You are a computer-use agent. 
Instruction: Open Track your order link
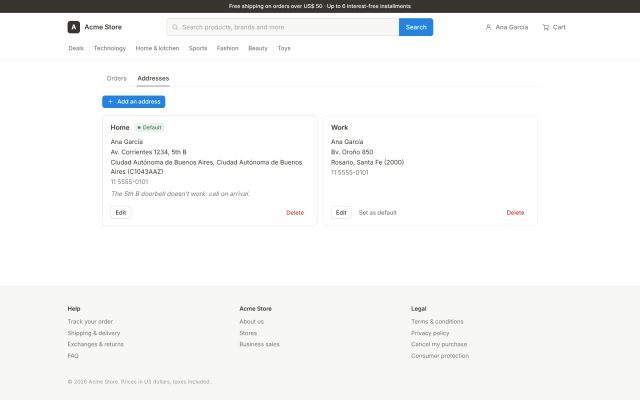point(90,322)
